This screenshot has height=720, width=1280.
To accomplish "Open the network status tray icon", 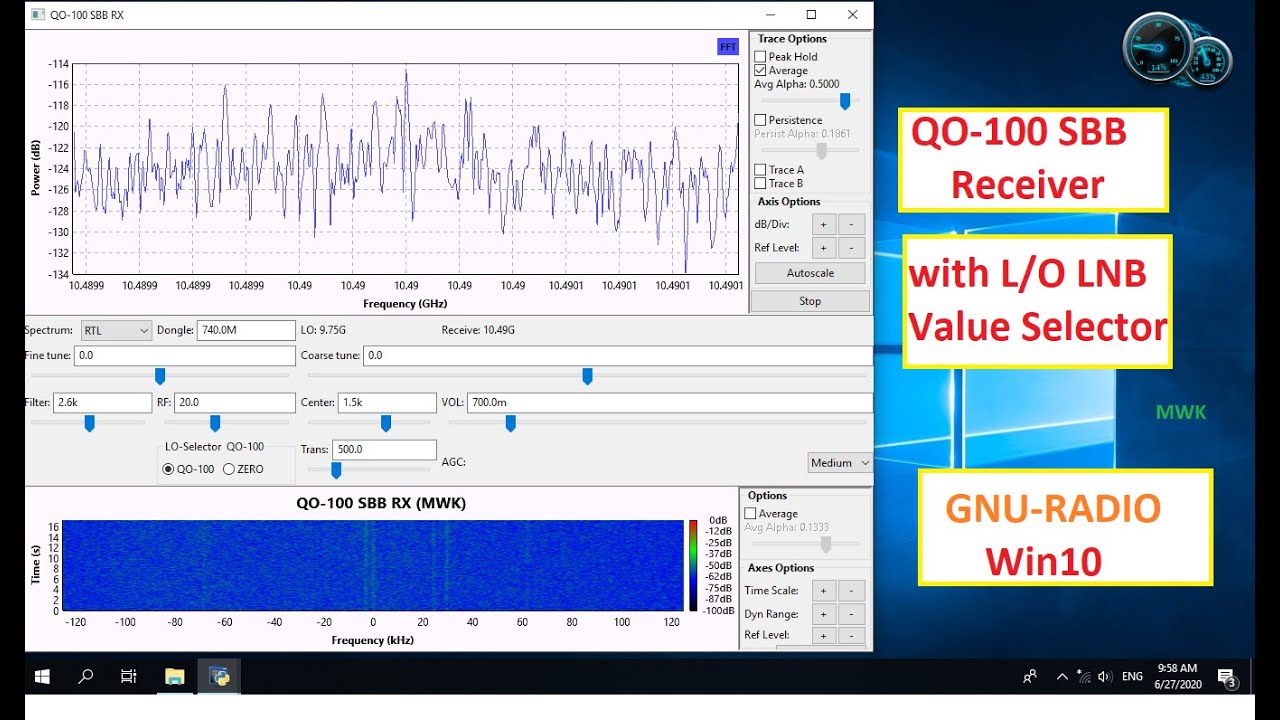I will 1084,677.
